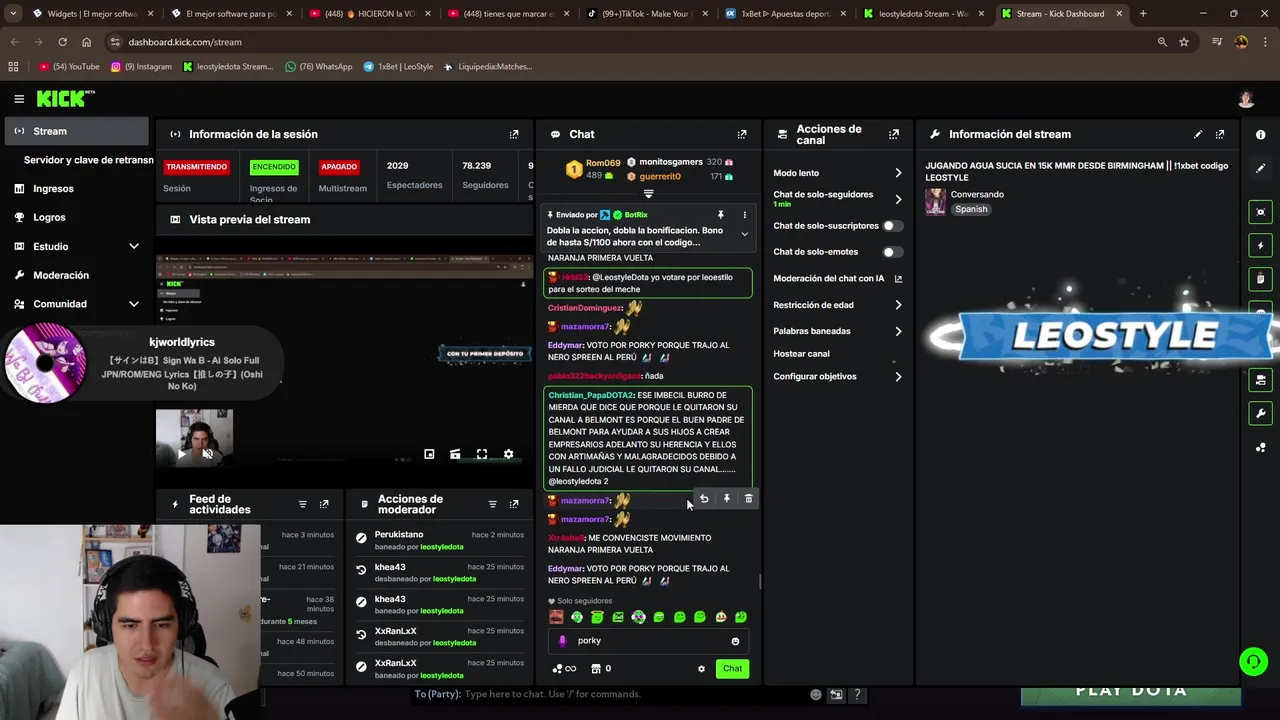Delete the hovered chat message

[x=748, y=498]
